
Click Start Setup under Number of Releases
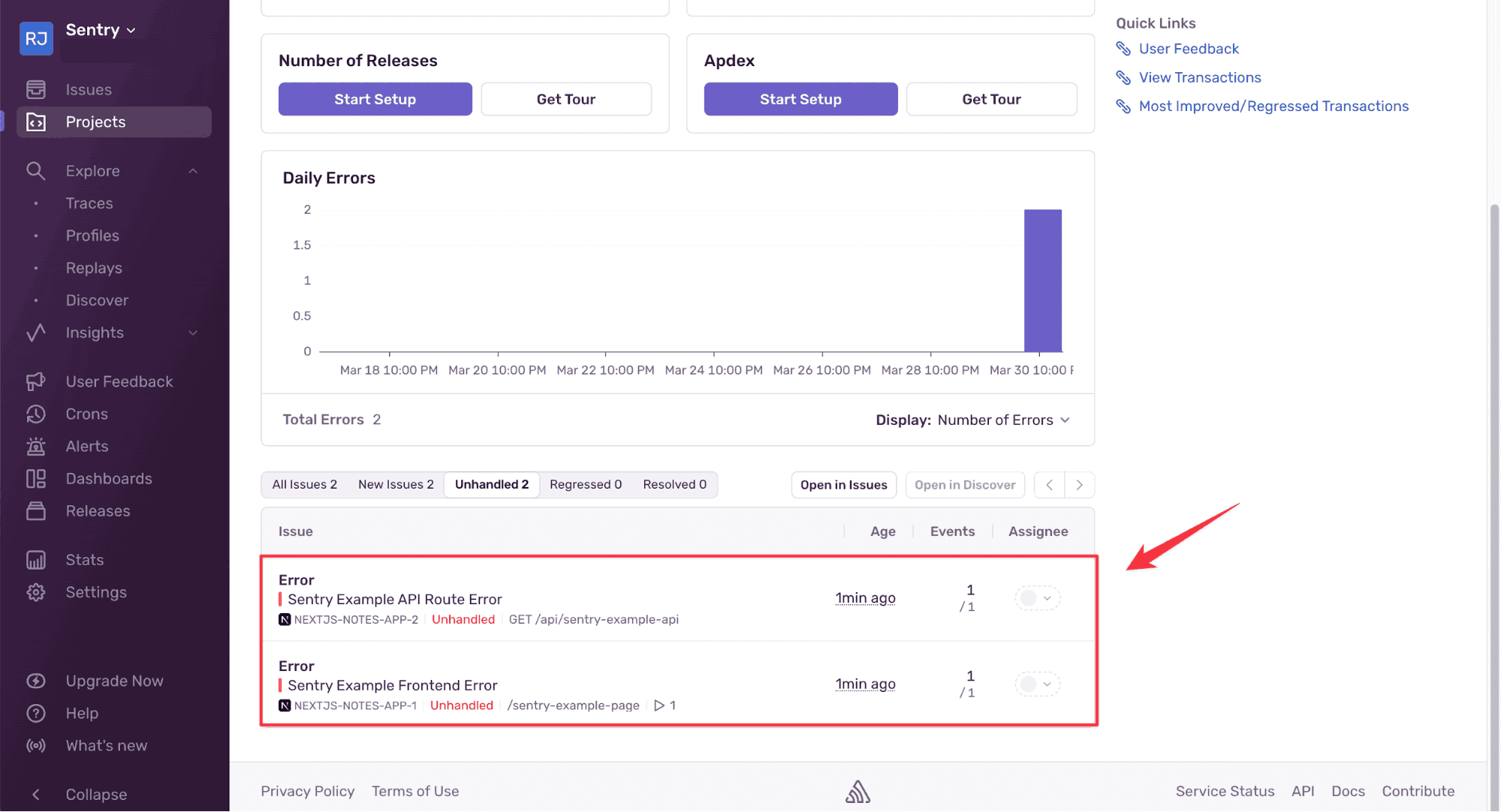[x=375, y=99]
